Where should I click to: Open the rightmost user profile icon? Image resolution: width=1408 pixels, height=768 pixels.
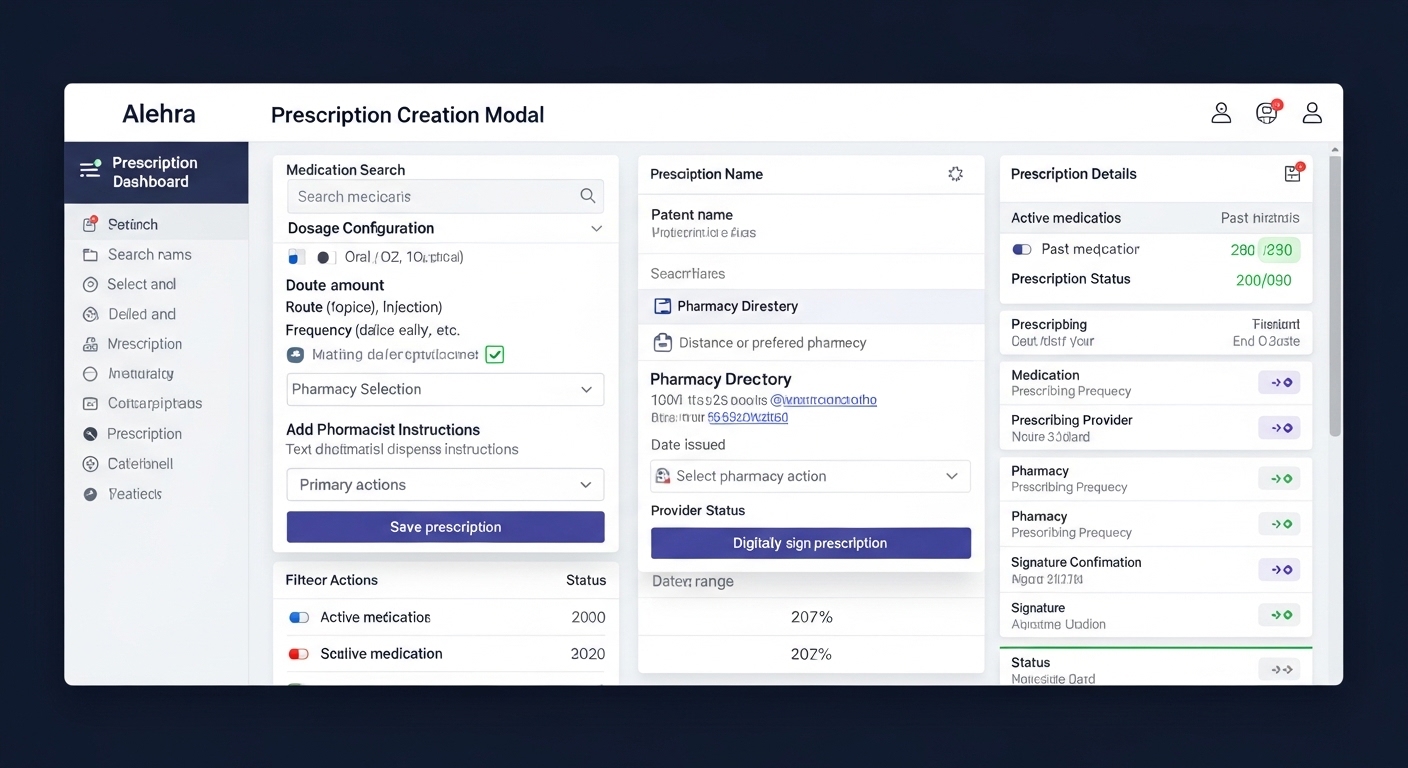[1312, 113]
